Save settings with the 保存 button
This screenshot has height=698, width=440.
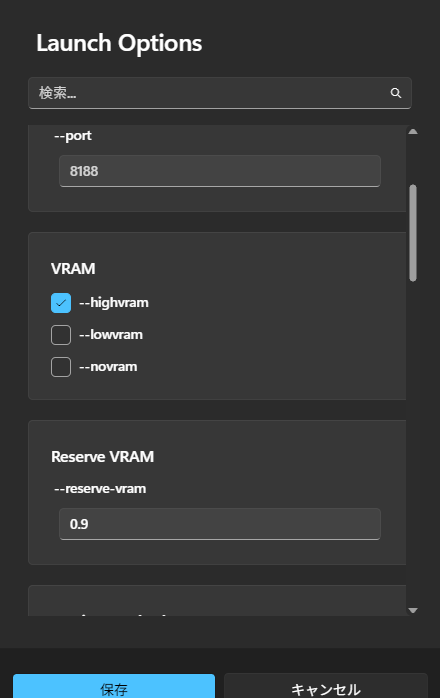point(114,688)
